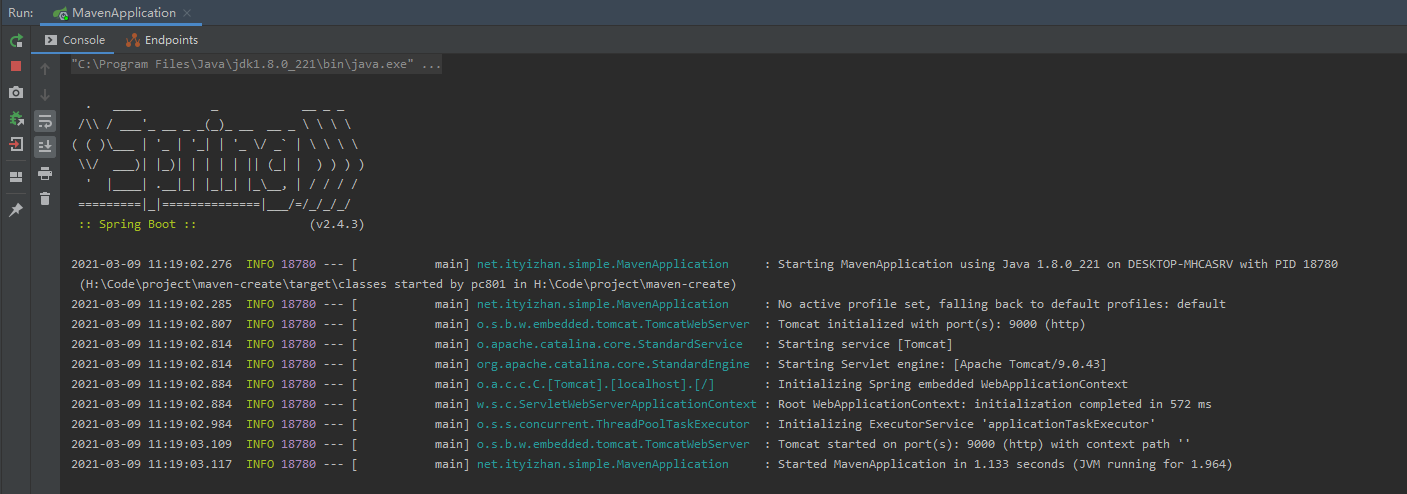Screen dimensions: 1407x494
Task: Click 'No active profile set' log message
Action: (x=1002, y=304)
